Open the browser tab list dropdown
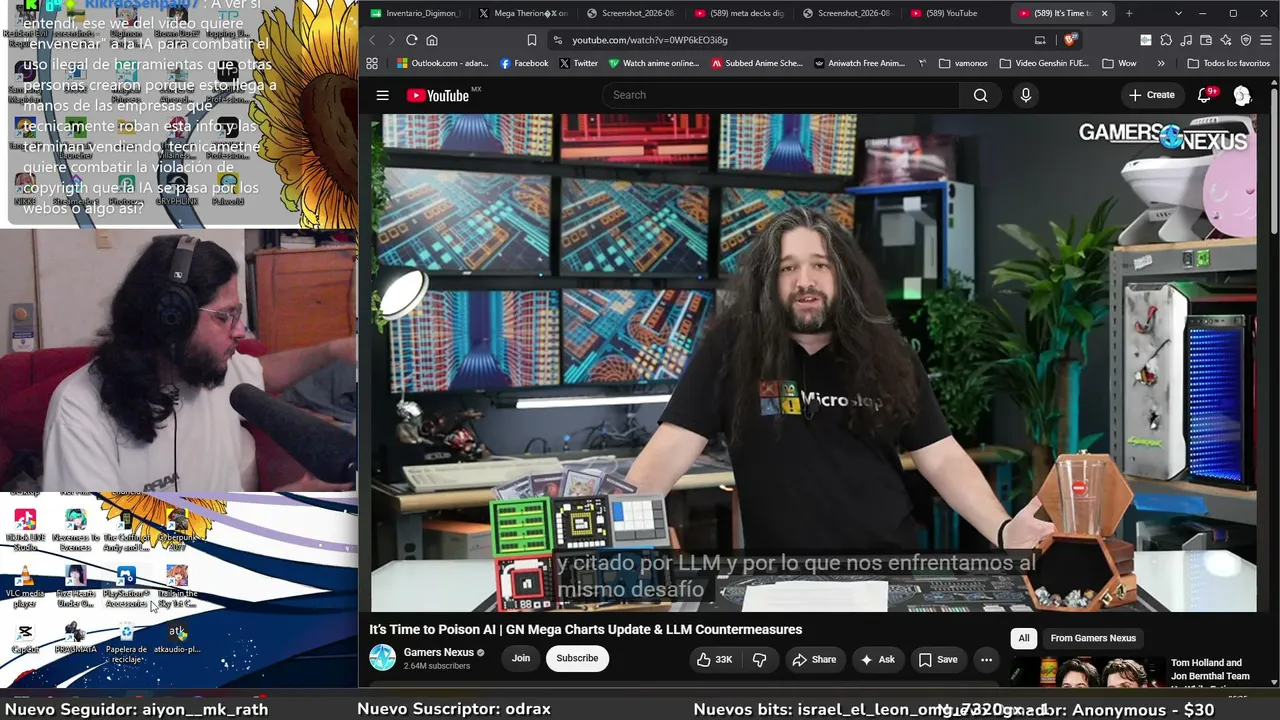 [1178, 13]
